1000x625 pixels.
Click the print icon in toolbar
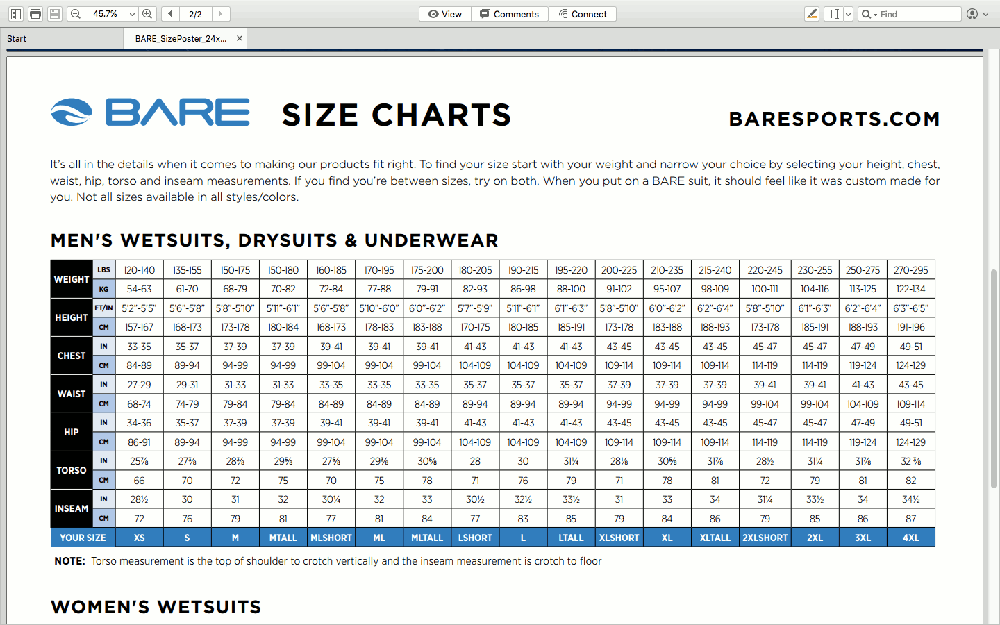tap(35, 14)
